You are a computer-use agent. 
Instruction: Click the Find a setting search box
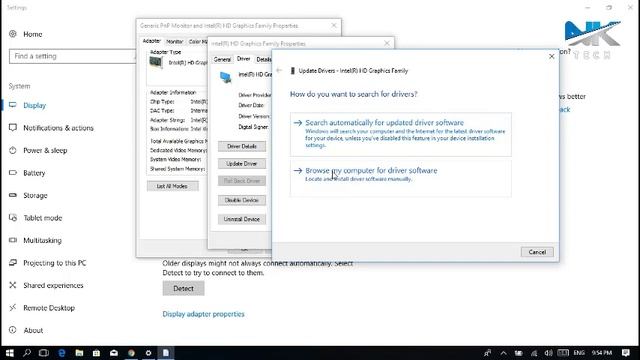click(73, 56)
